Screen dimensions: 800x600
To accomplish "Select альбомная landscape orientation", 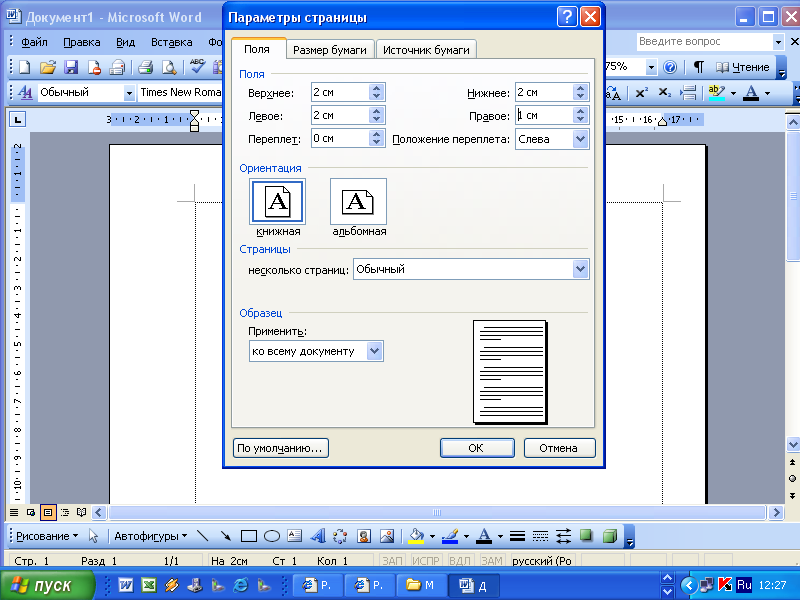I will coord(358,201).
